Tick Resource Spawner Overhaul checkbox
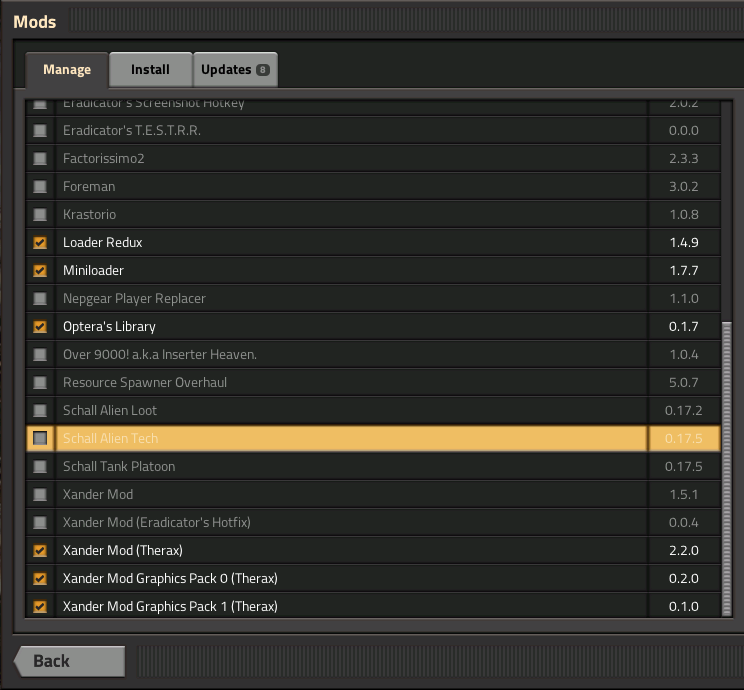Image resolution: width=744 pixels, height=690 pixels. point(40,382)
